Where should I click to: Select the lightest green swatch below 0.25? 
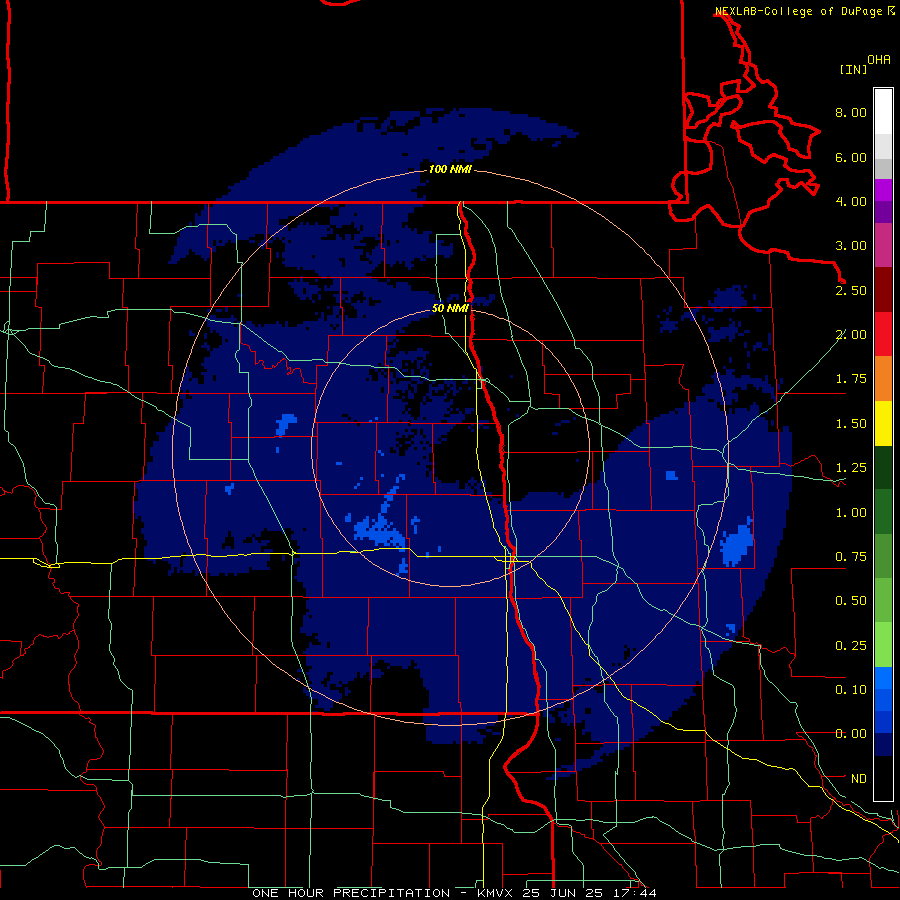click(883, 645)
